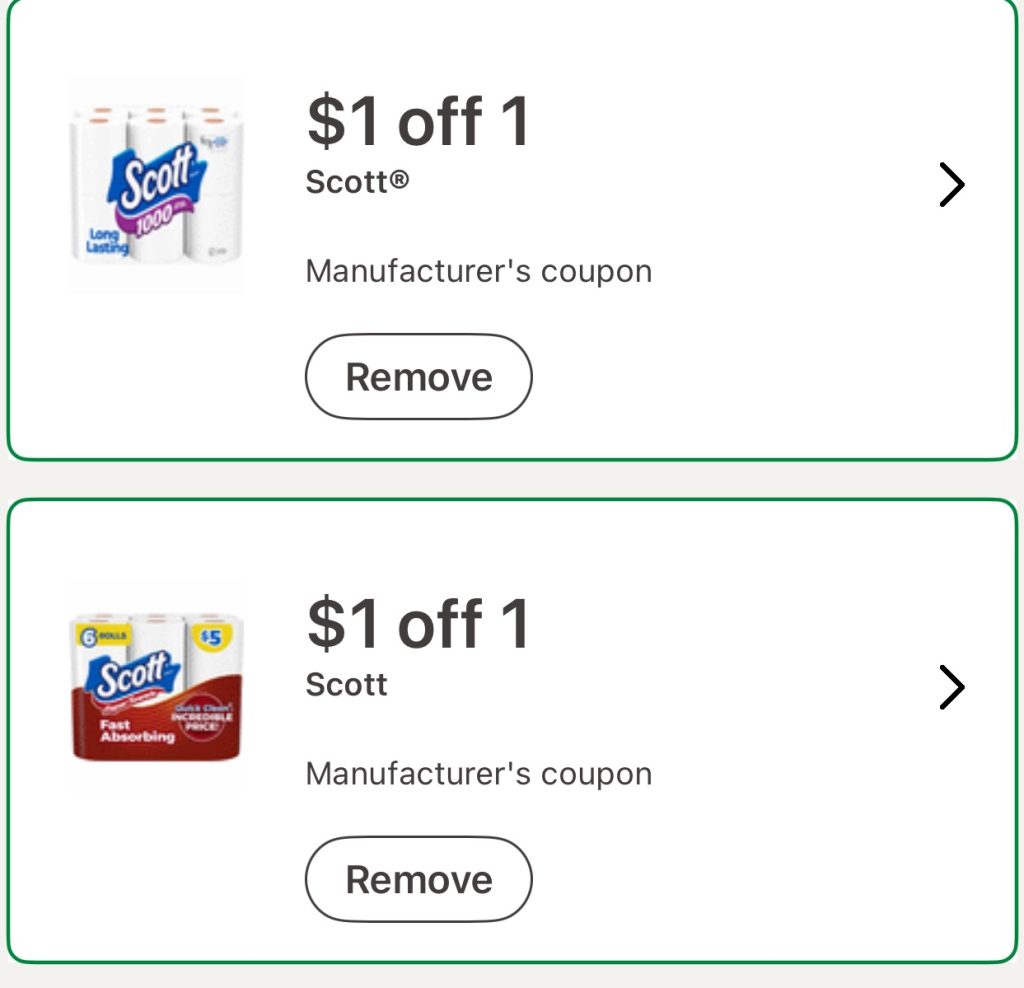Select the Scott brand label on the towels coupon
This screenshot has width=1024, height=988.
coord(346,685)
